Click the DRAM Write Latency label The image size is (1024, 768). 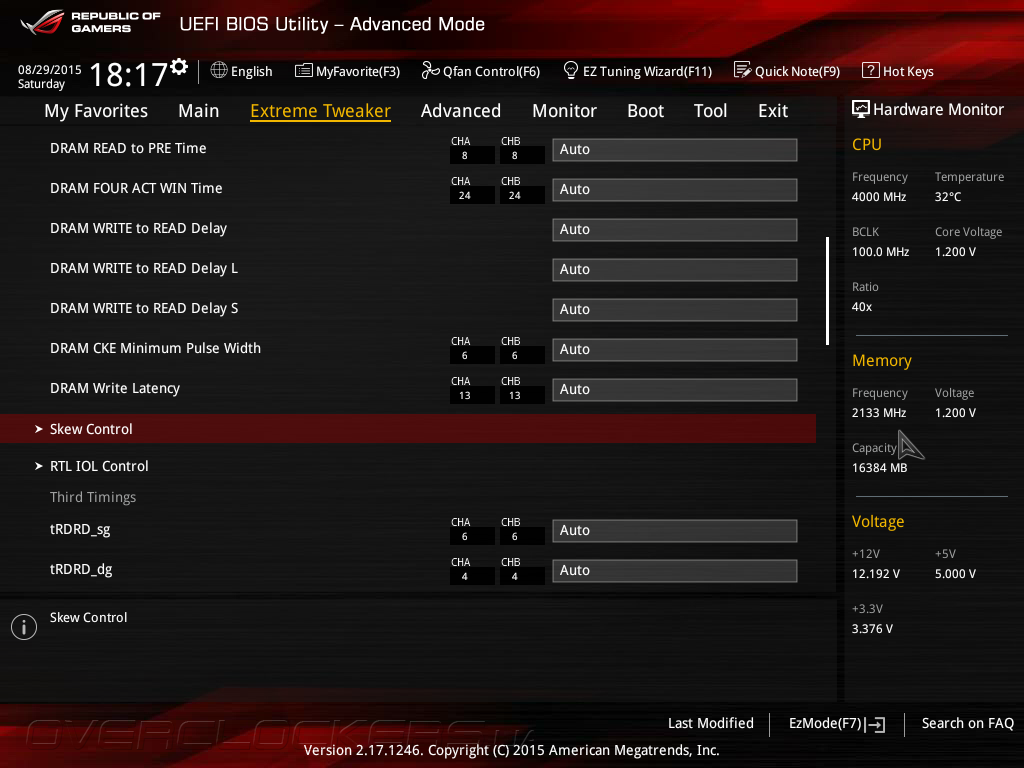pyautogui.click(x=115, y=389)
